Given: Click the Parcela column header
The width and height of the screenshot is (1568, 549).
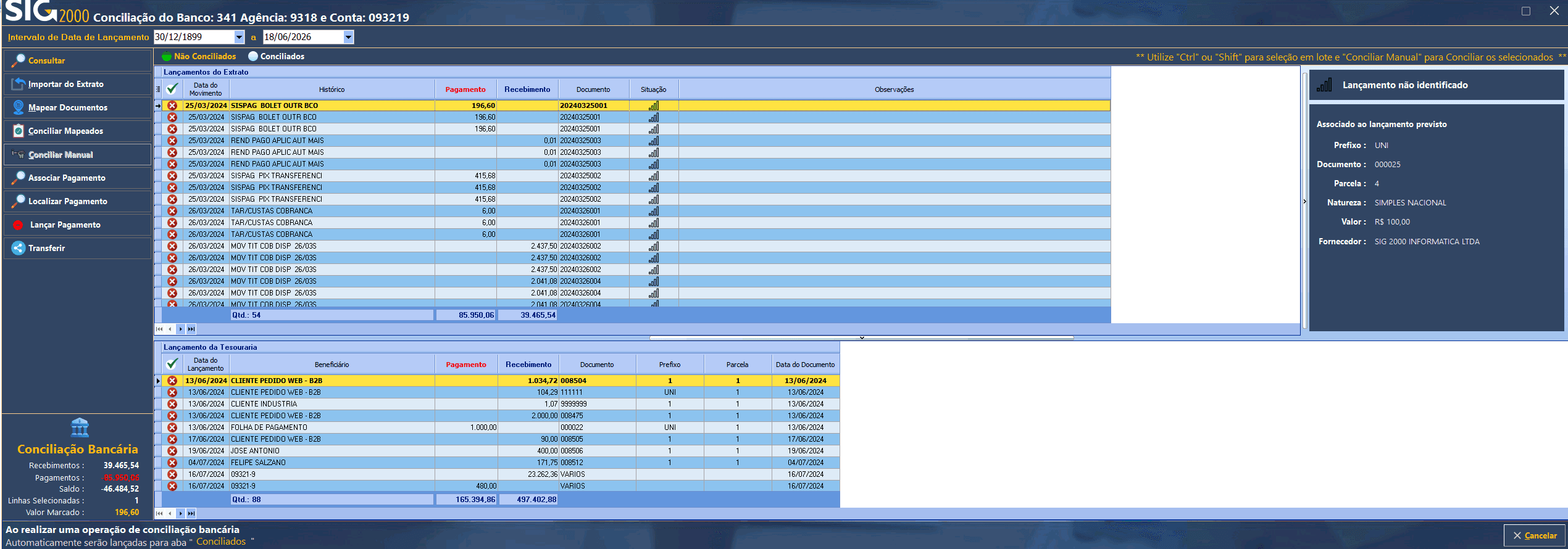Looking at the screenshot, I should [x=737, y=364].
